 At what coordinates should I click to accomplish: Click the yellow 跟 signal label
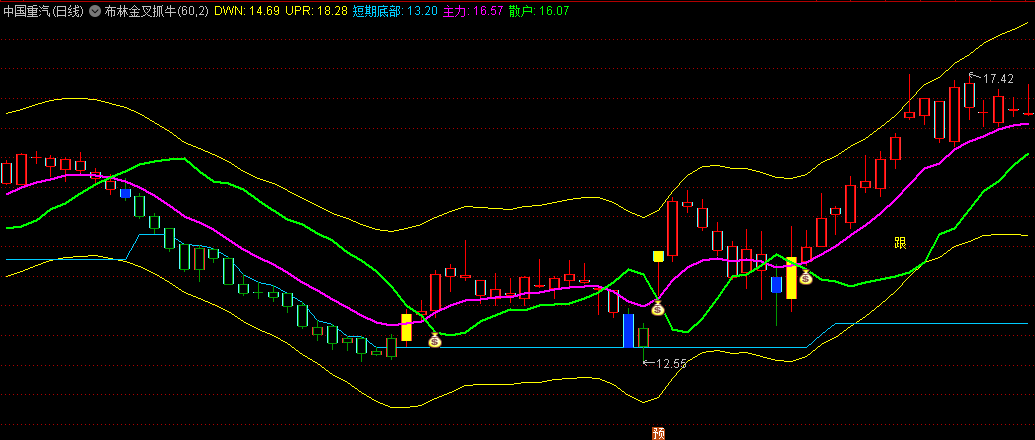click(x=900, y=243)
